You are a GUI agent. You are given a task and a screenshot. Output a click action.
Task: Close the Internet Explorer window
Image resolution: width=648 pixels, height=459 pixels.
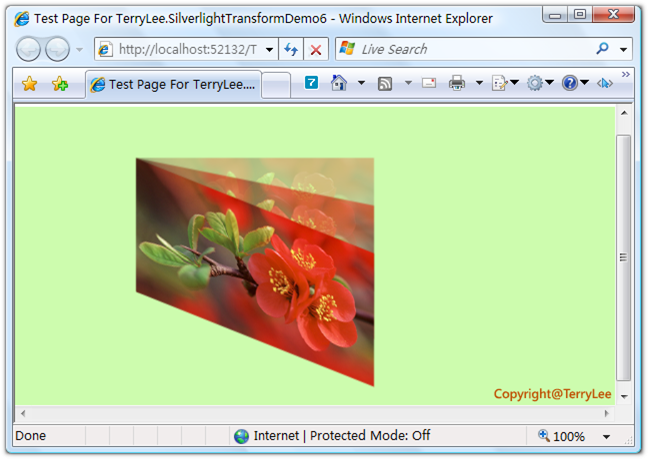tap(613, 15)
